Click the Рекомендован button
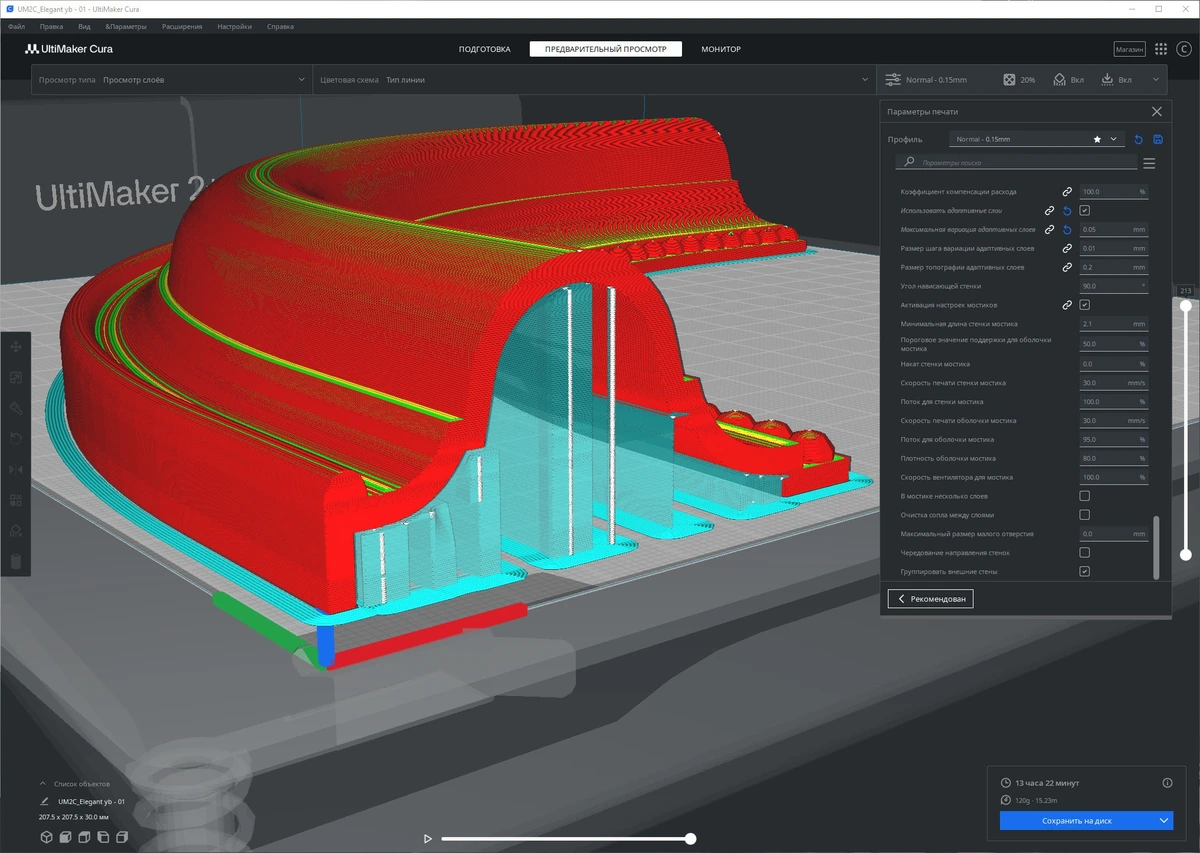Screen dimensions: 1200x853 (x=930, y=599)
